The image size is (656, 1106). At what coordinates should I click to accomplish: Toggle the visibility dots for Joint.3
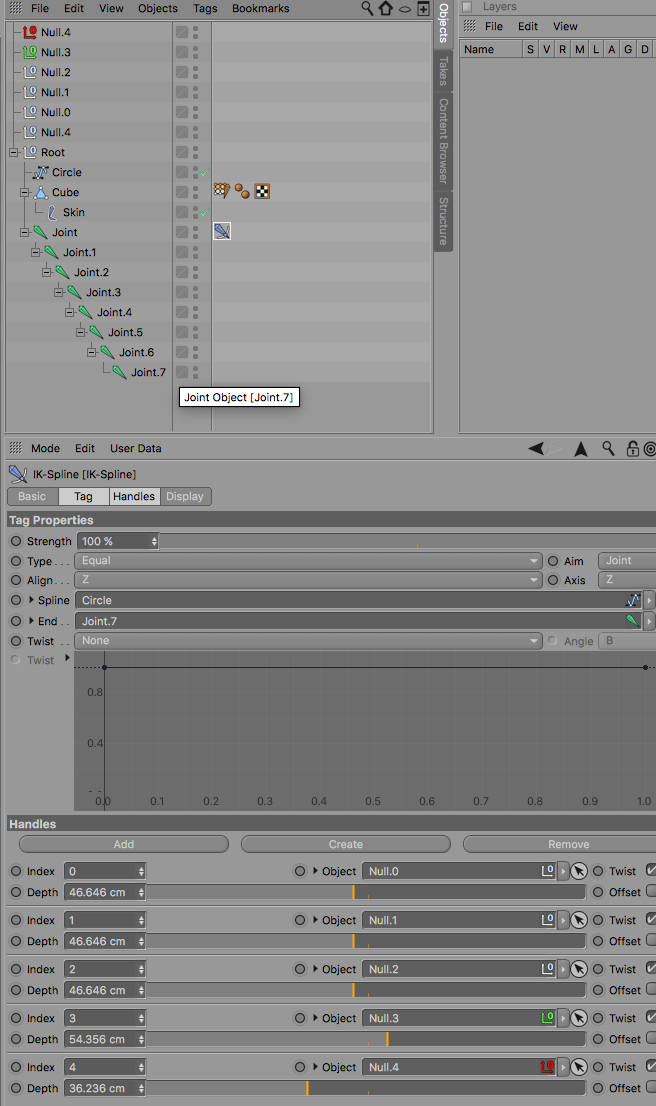coord(195,292)
